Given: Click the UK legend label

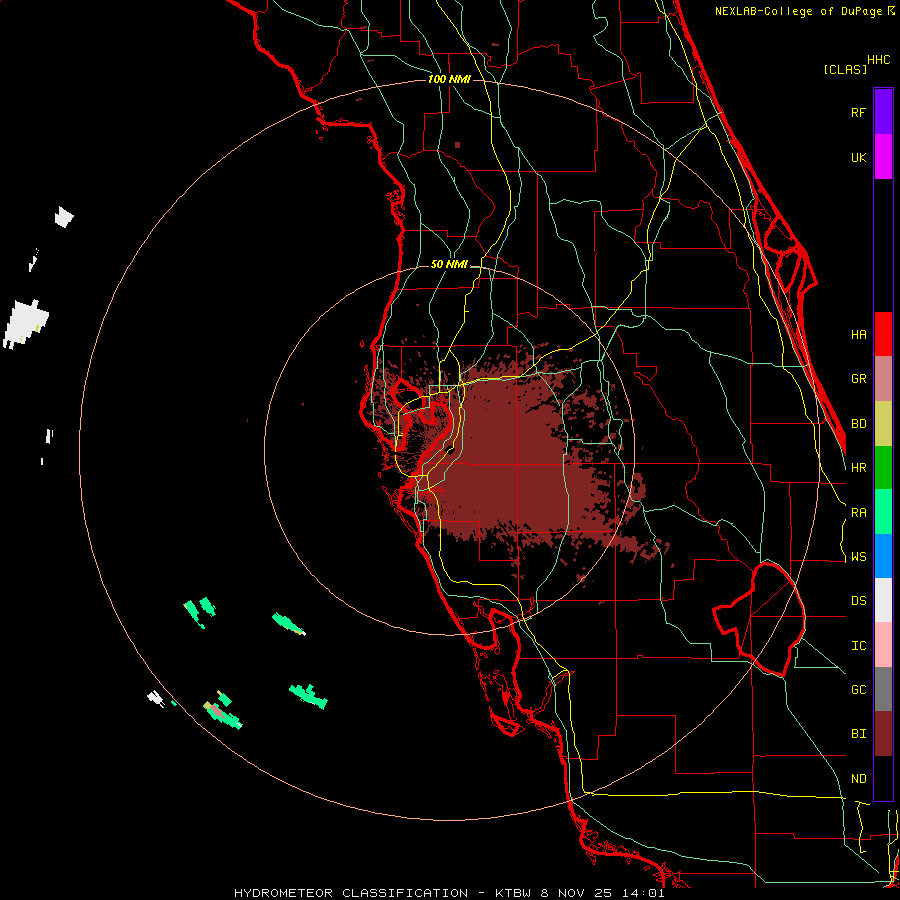Looking at the screenshot, I should 858,157.
